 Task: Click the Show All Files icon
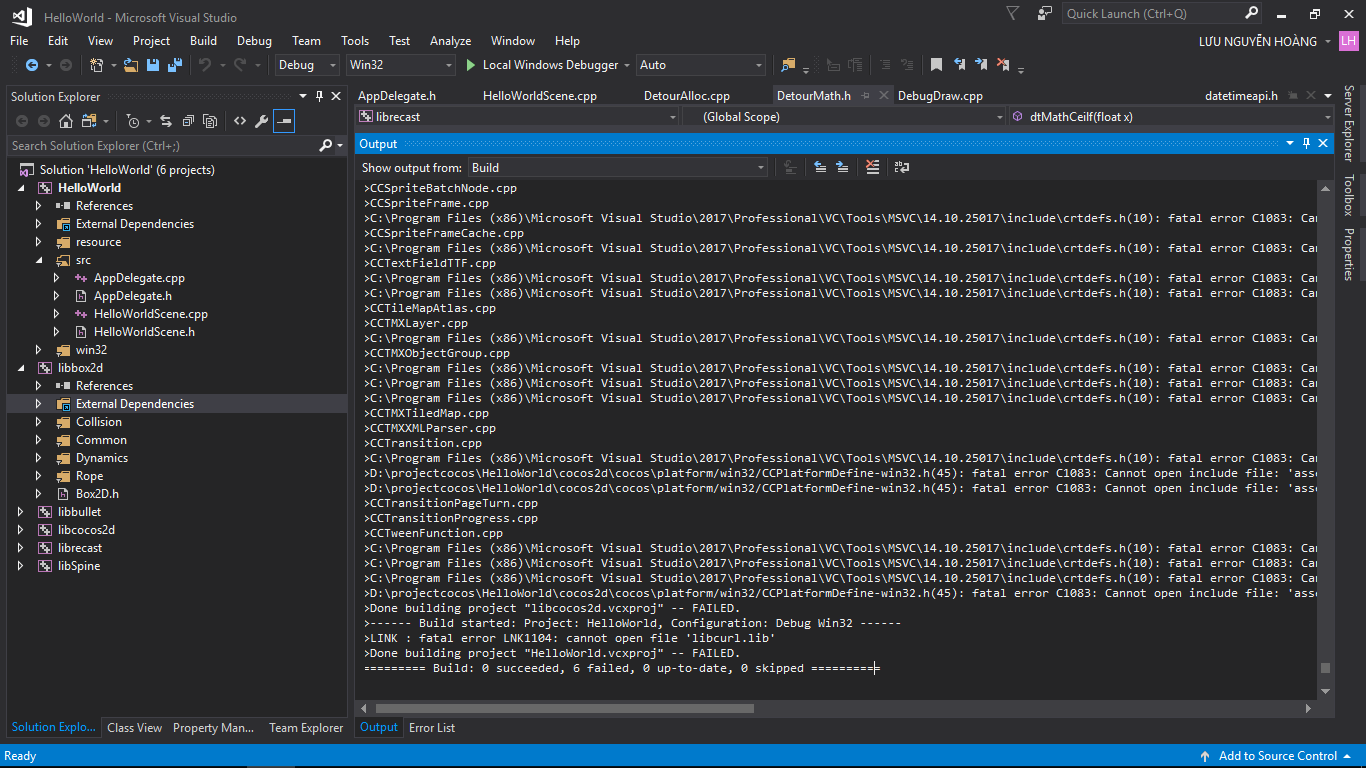tap(210, 121)
